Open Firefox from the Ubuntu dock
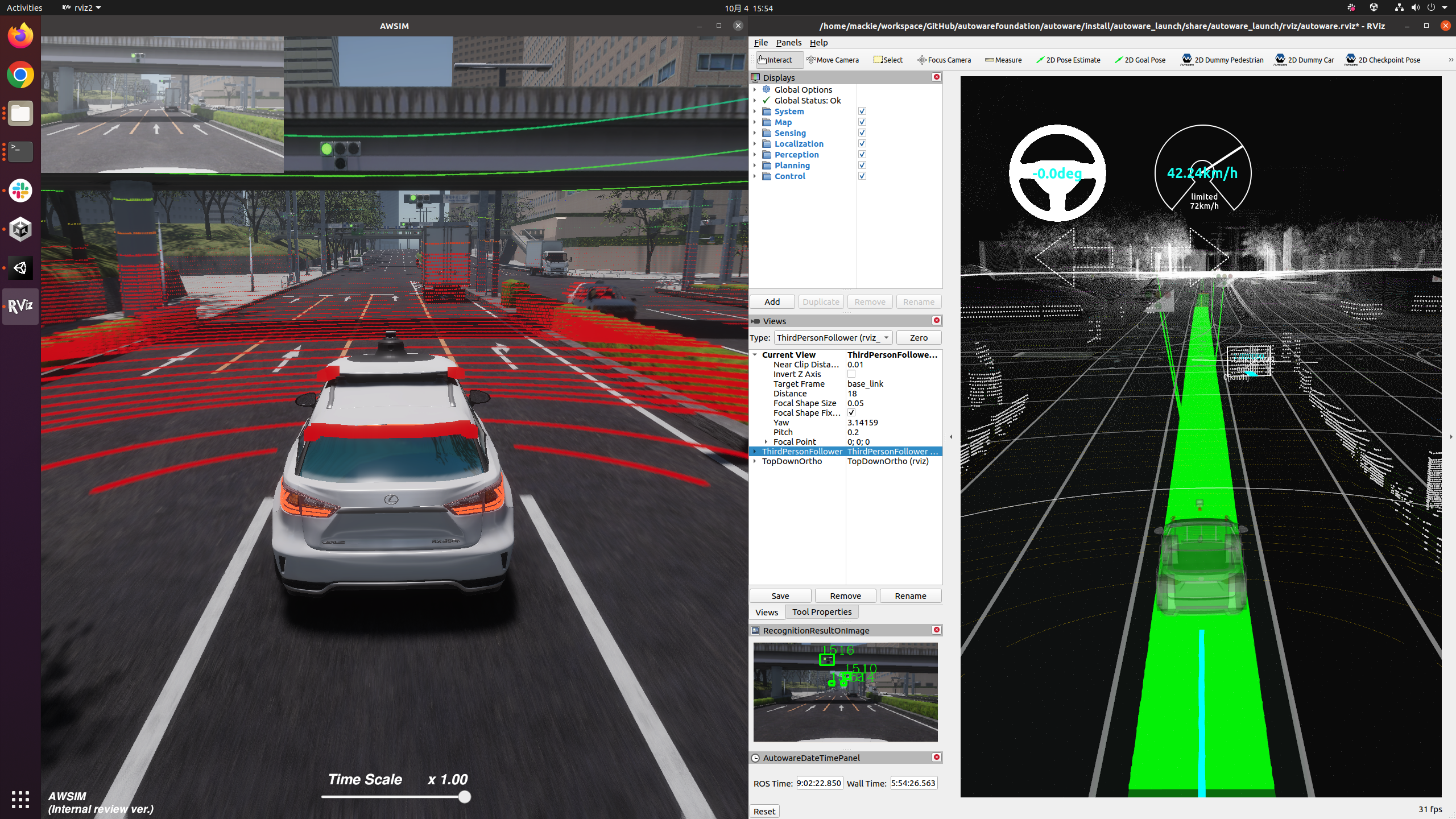1456x819 pixels. pyautogui.click(x=20, y=36)
